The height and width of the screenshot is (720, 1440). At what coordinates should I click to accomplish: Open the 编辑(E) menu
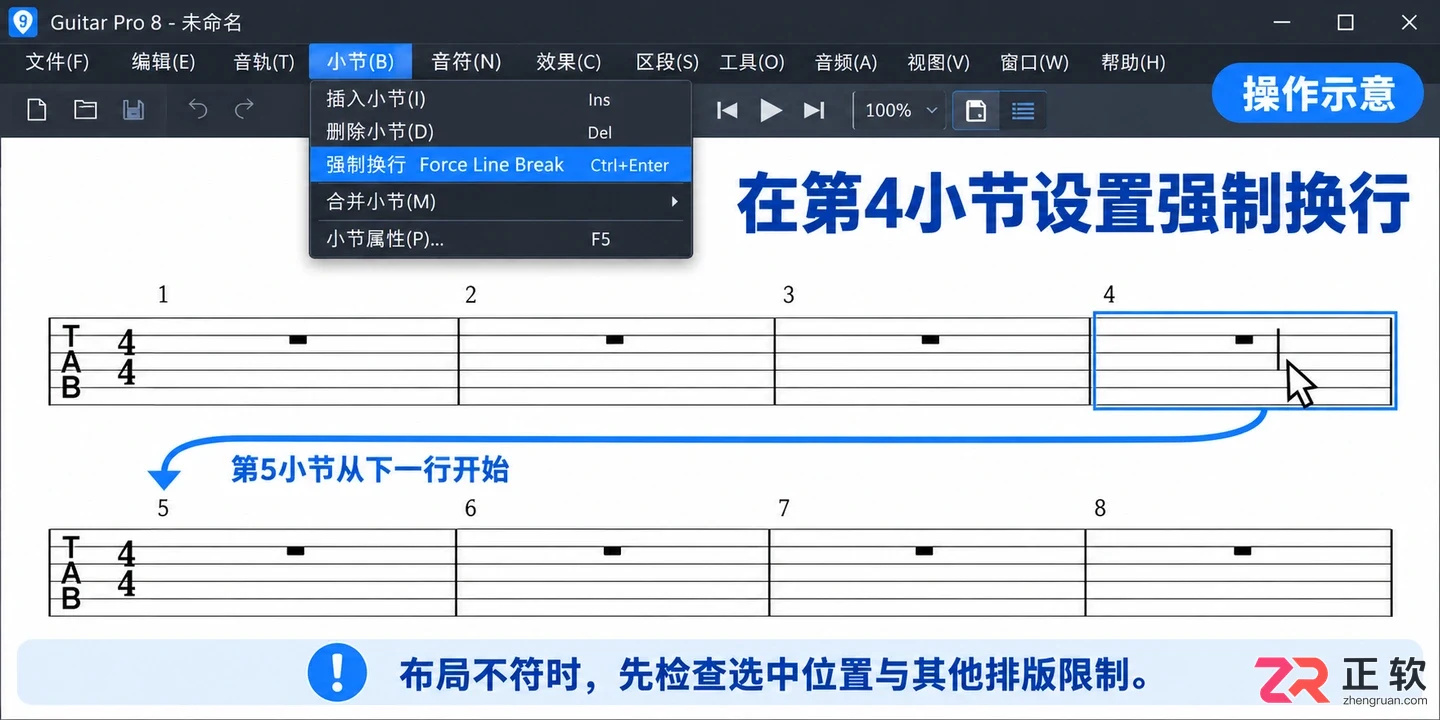pos(163,62)
